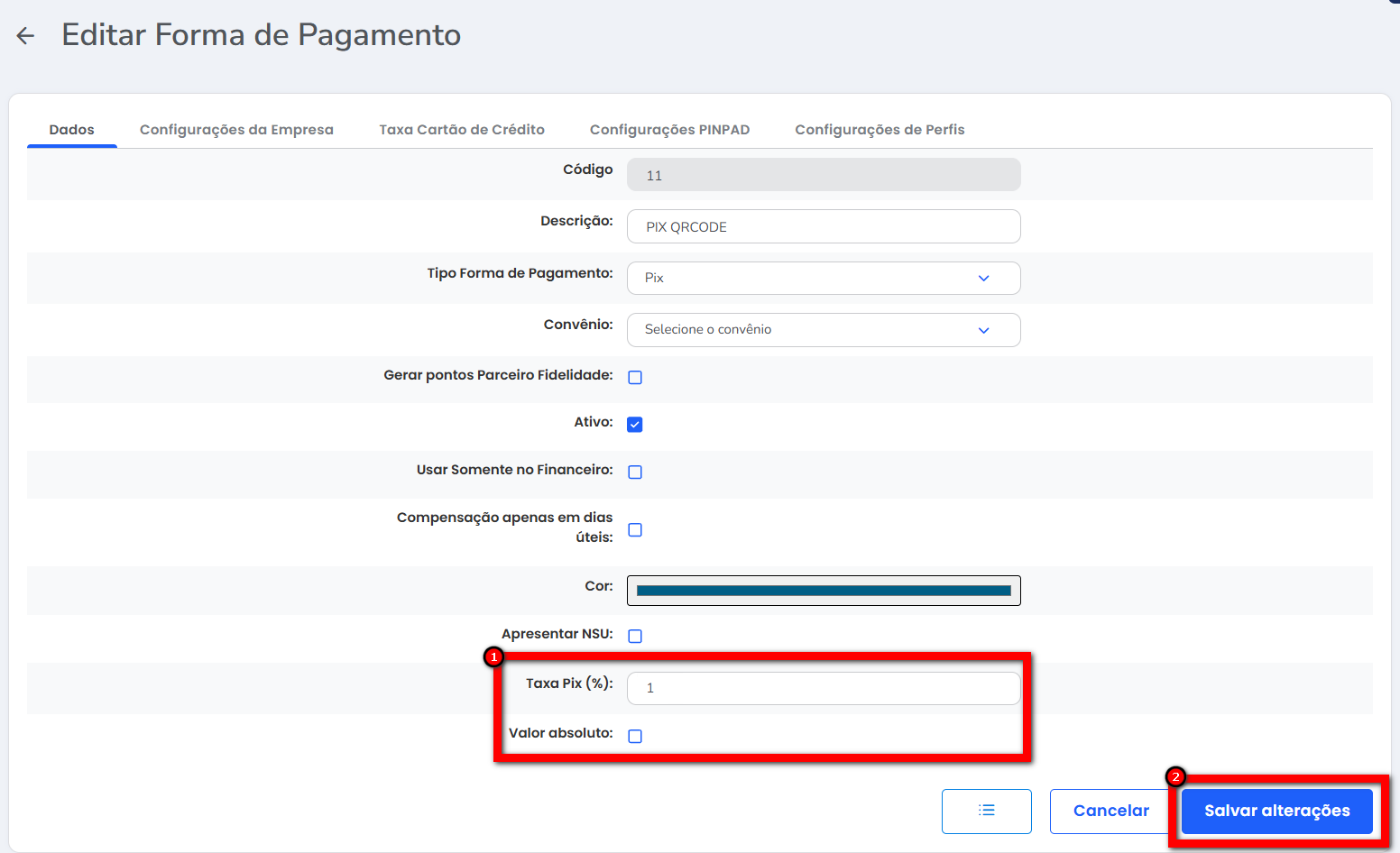Tick the Valor absoluto checkbox
The width and height of the screenshot is (1400, 853).
pos(635,737)
